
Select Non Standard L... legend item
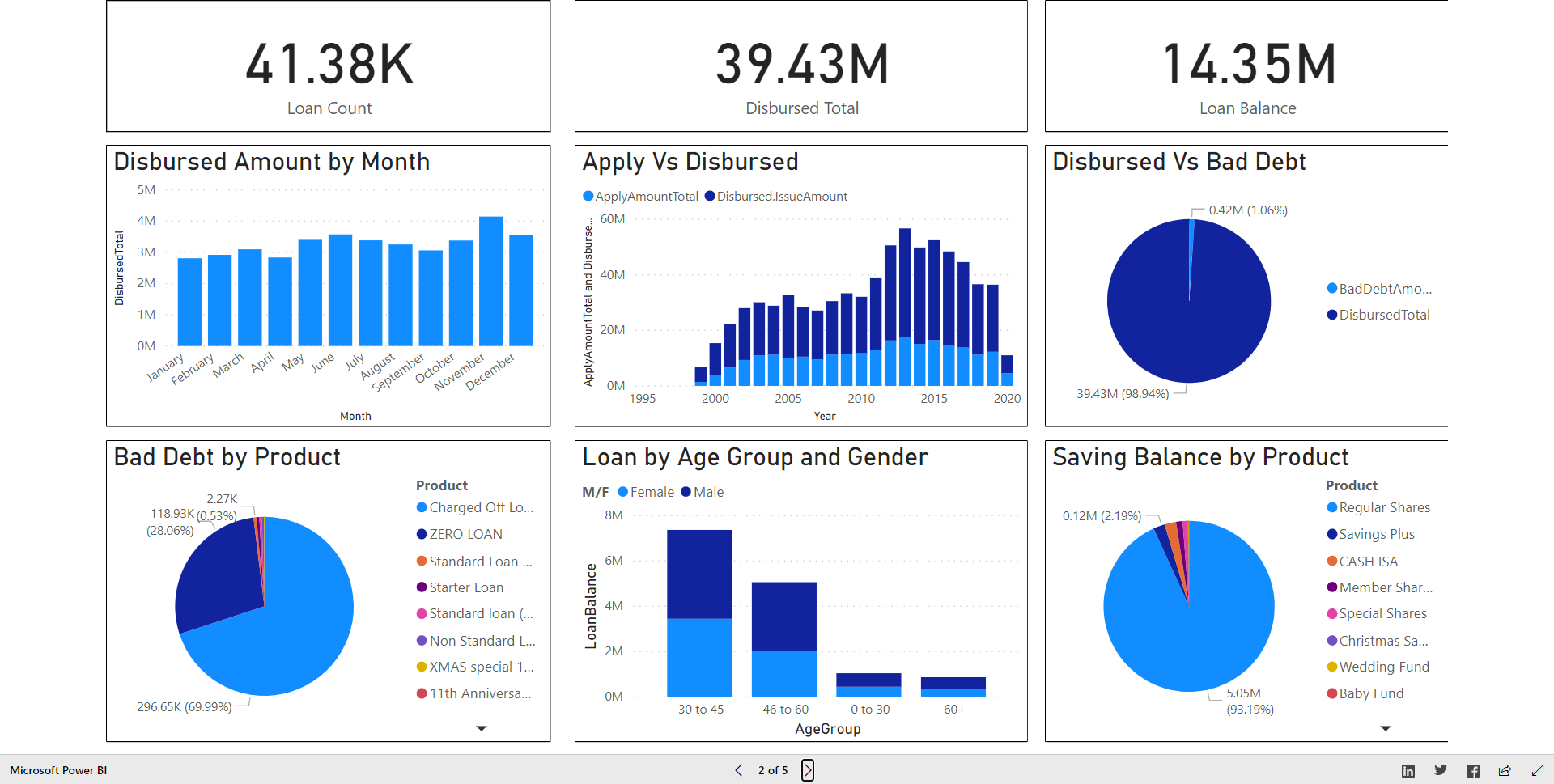(476, 641)
